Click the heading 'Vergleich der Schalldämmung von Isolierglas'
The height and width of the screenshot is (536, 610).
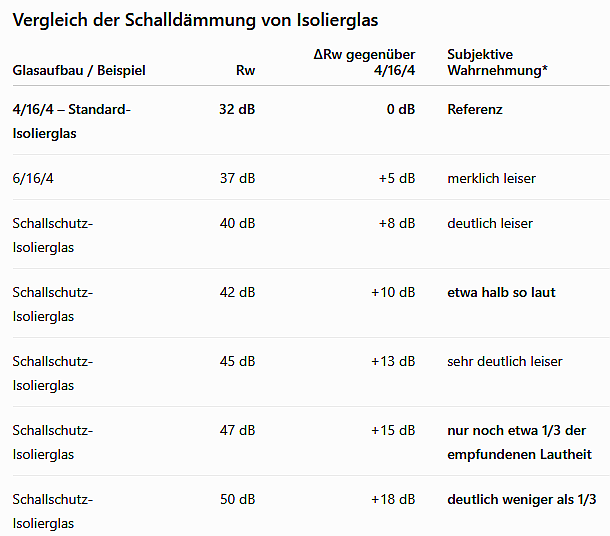click(195, 20)
